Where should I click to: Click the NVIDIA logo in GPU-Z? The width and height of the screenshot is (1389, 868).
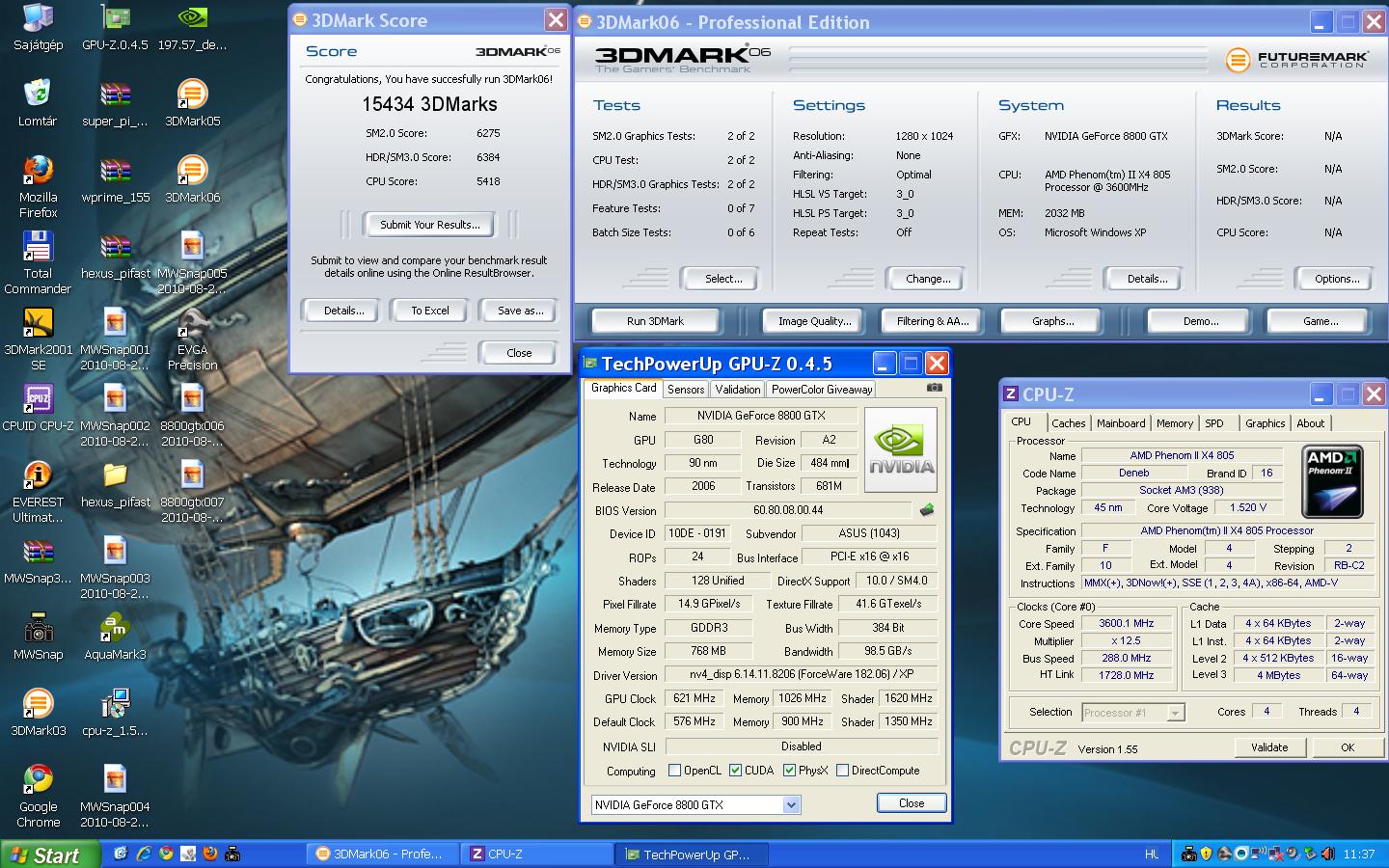[x=901, y=449]
